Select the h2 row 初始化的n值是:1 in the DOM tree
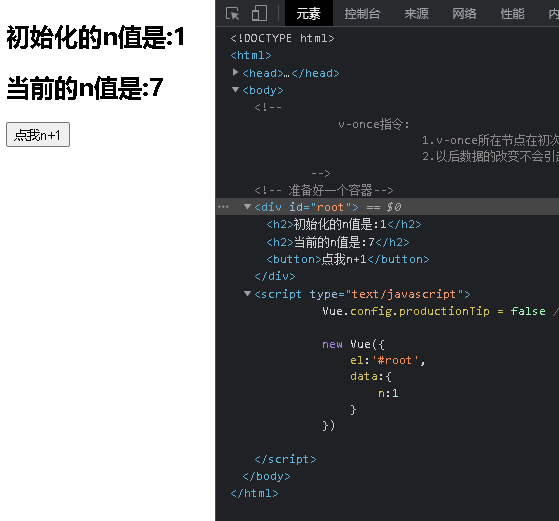 [x=344, y=224]
